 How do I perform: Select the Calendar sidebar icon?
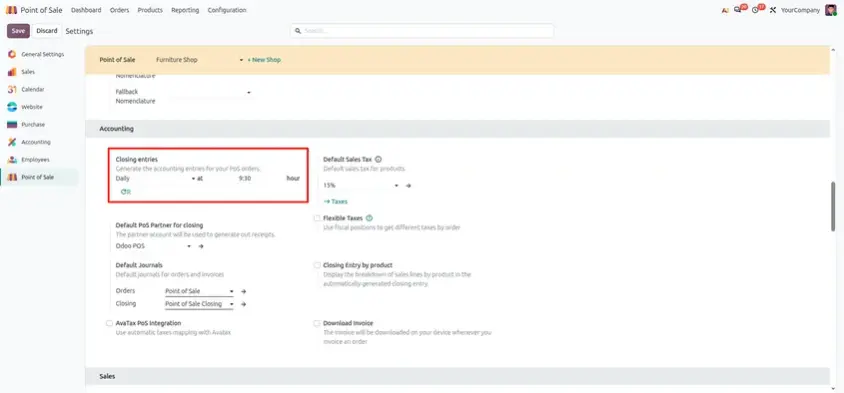tap(12, 89)
